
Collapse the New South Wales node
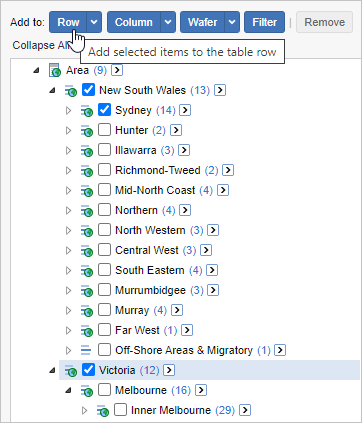(52, 90)
